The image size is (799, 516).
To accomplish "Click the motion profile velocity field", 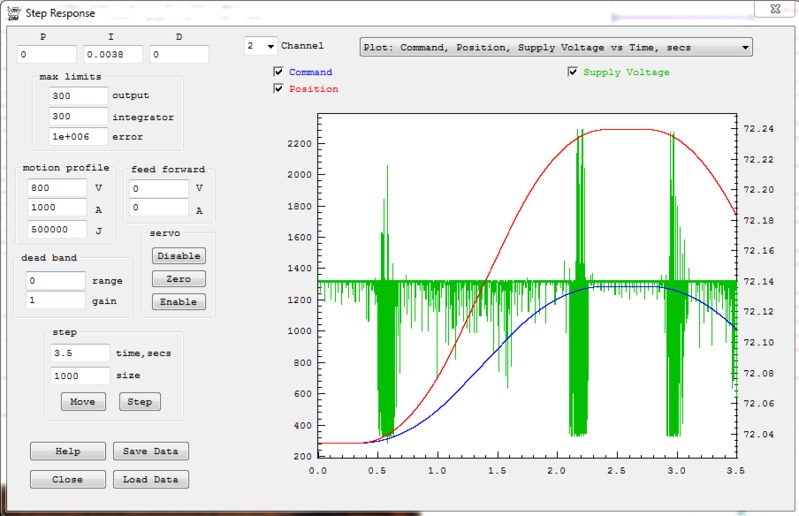I will pyautogui.click(x=58, y=188).
